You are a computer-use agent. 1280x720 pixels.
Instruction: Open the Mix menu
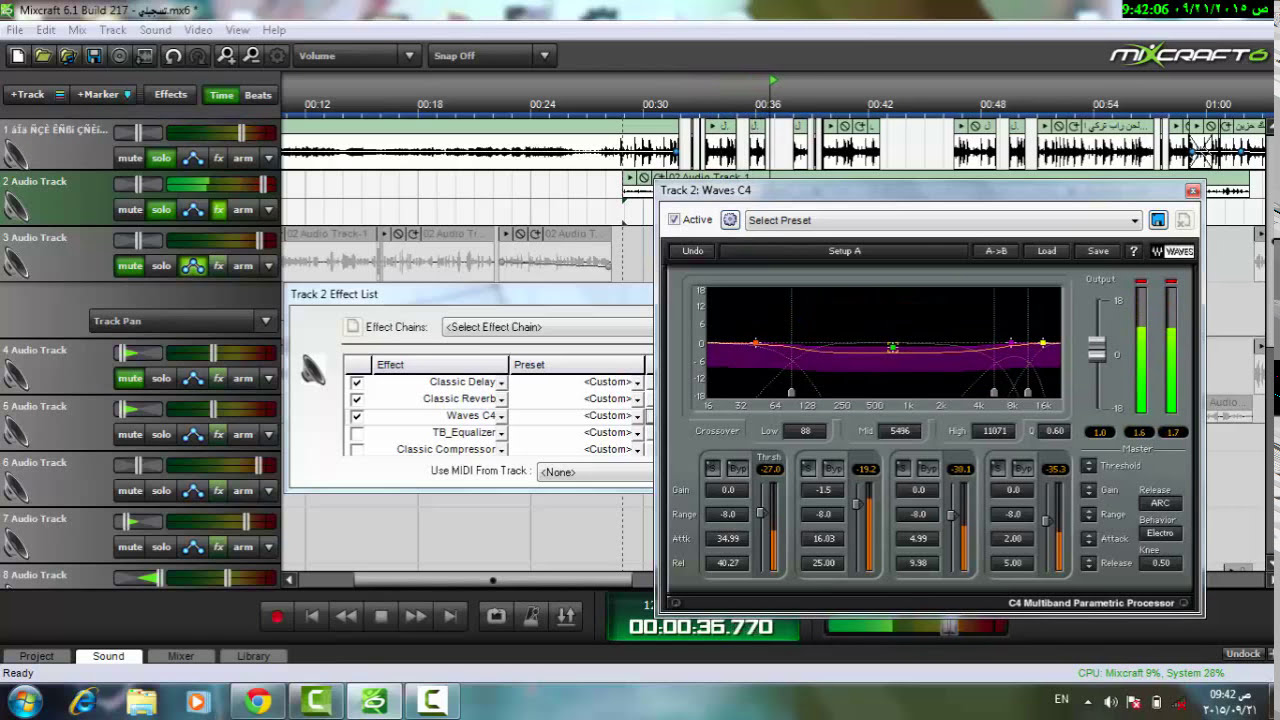coord(77,30)
